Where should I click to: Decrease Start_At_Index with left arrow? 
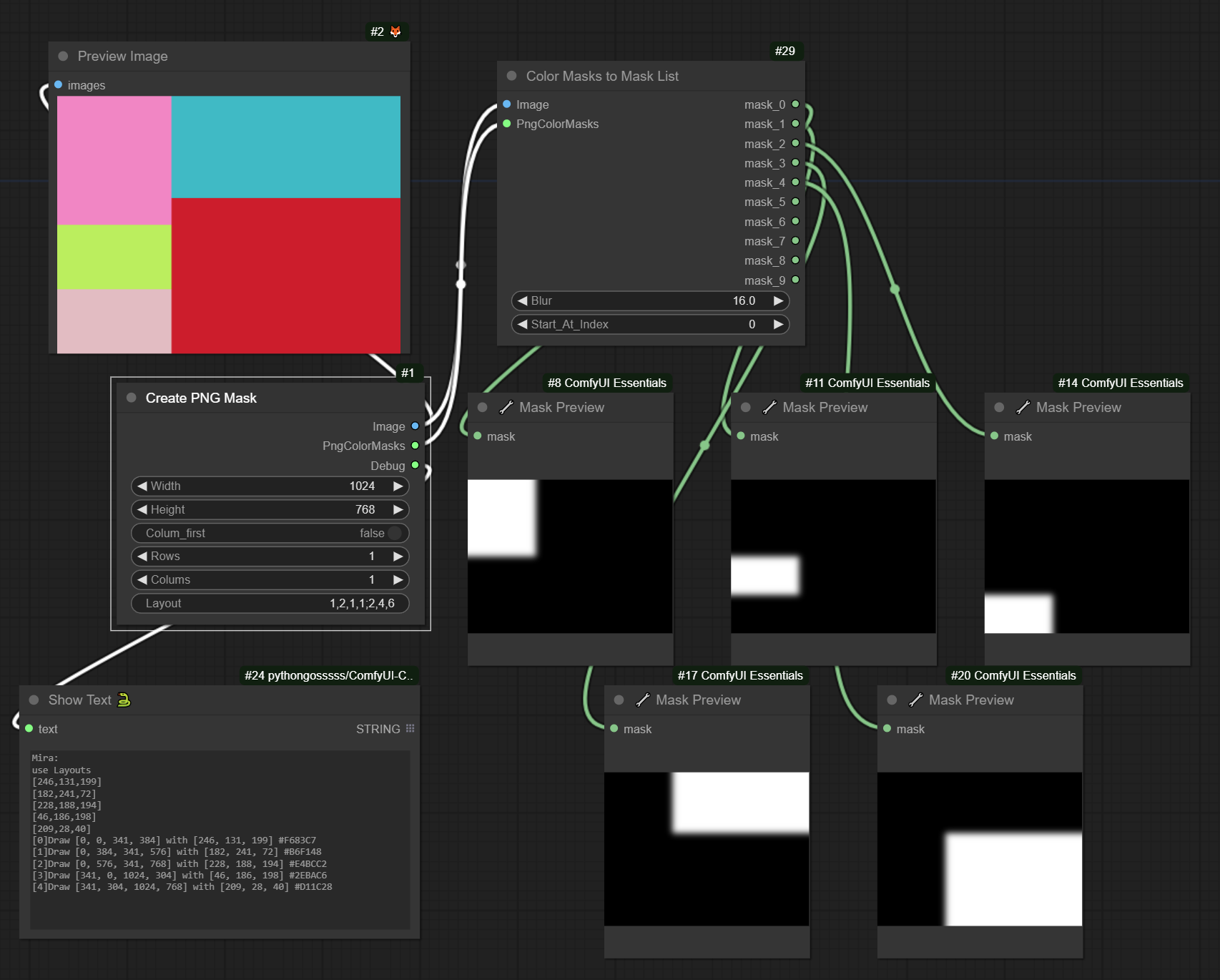pyautogui.click(x=523, y=324)
